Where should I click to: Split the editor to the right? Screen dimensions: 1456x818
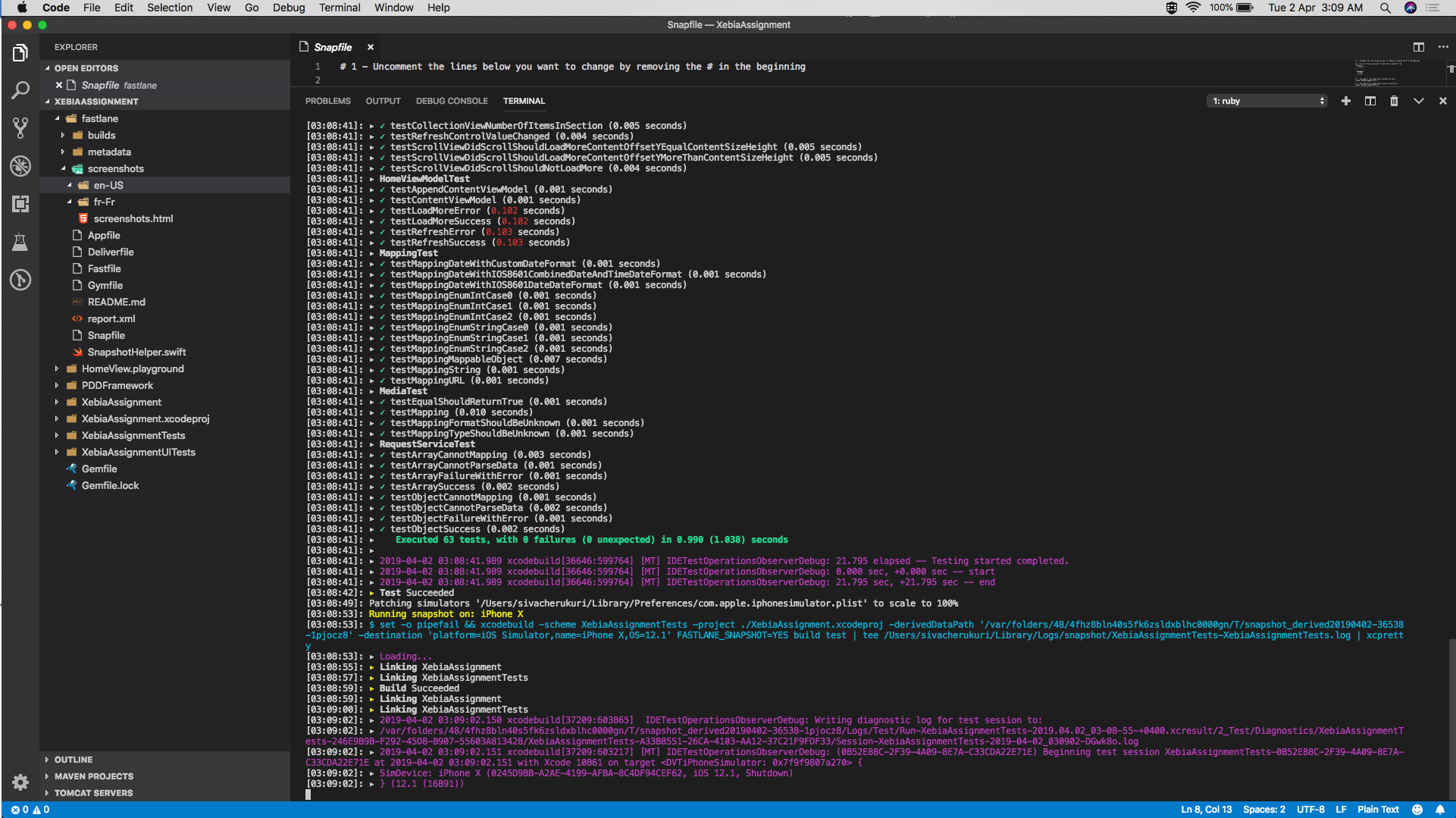tap(1418, 47)
